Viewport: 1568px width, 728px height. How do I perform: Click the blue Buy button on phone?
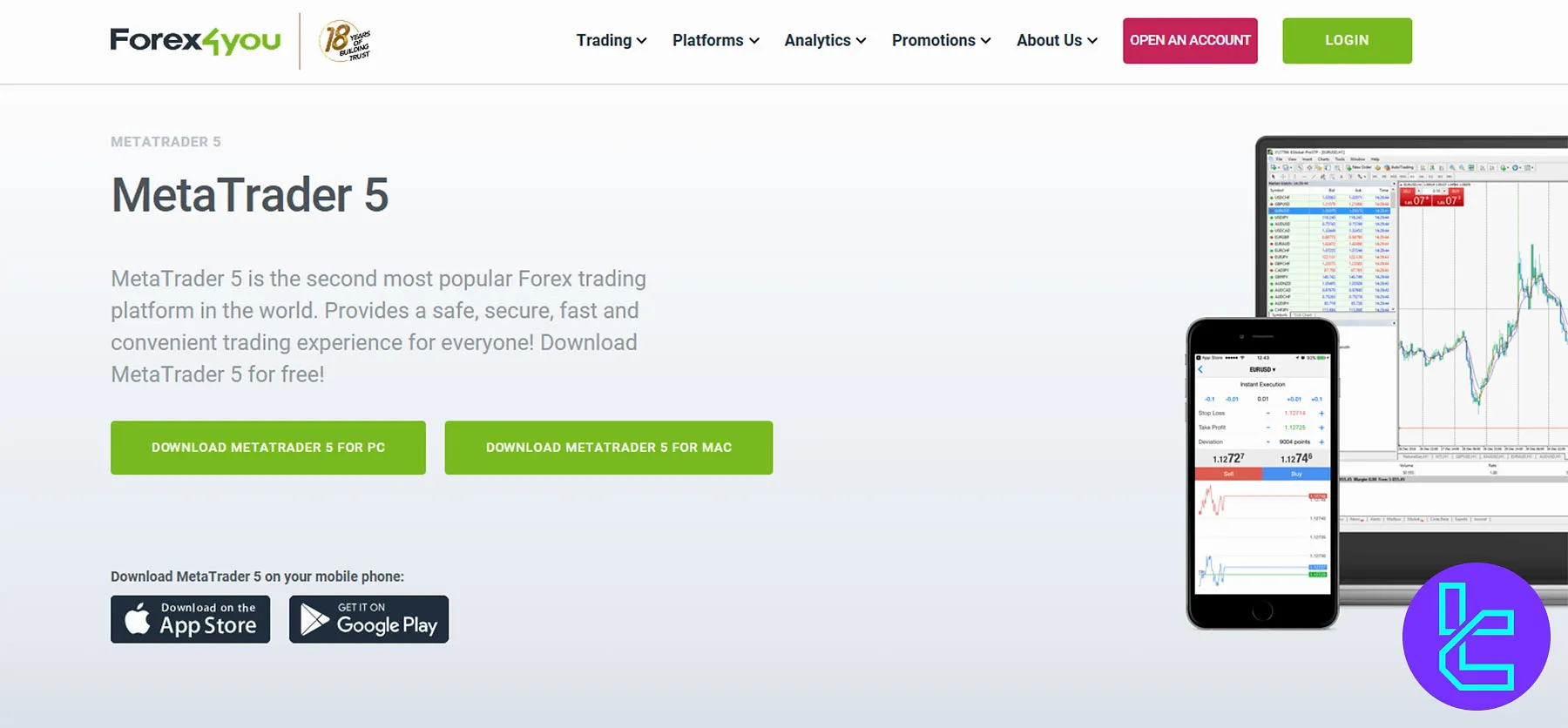(1296, 474)
